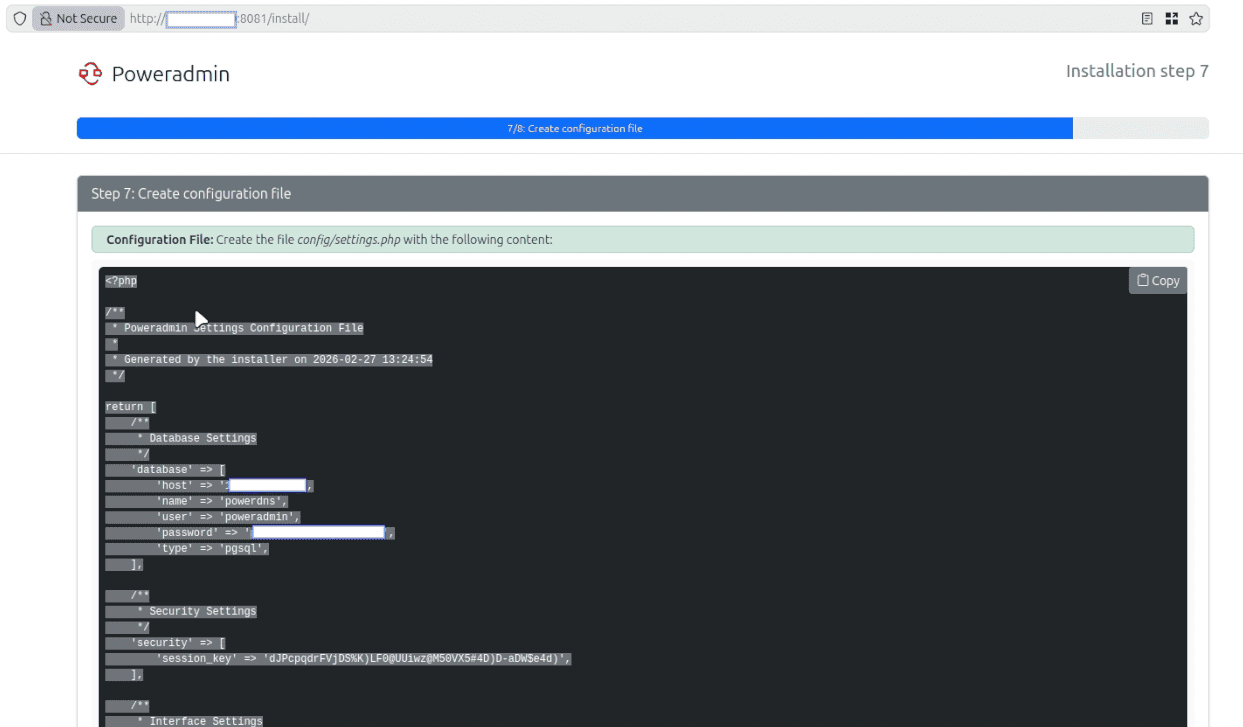Click the green Configuration File notice
This screenshot has width=1243, height=727.
click(x=642, y=240)
